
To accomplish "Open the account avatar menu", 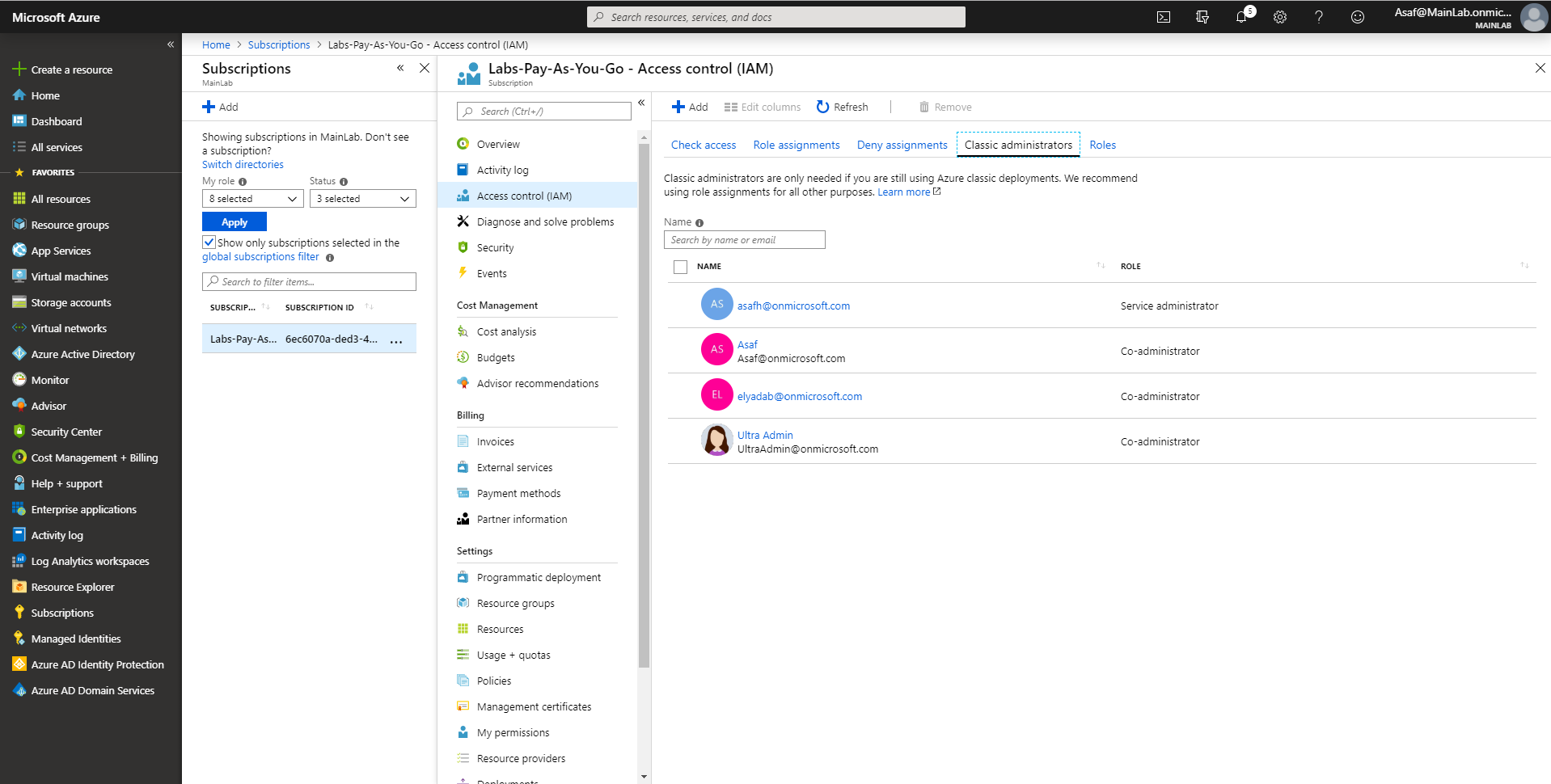I will pyautogui.click(x=1533, y=17).
